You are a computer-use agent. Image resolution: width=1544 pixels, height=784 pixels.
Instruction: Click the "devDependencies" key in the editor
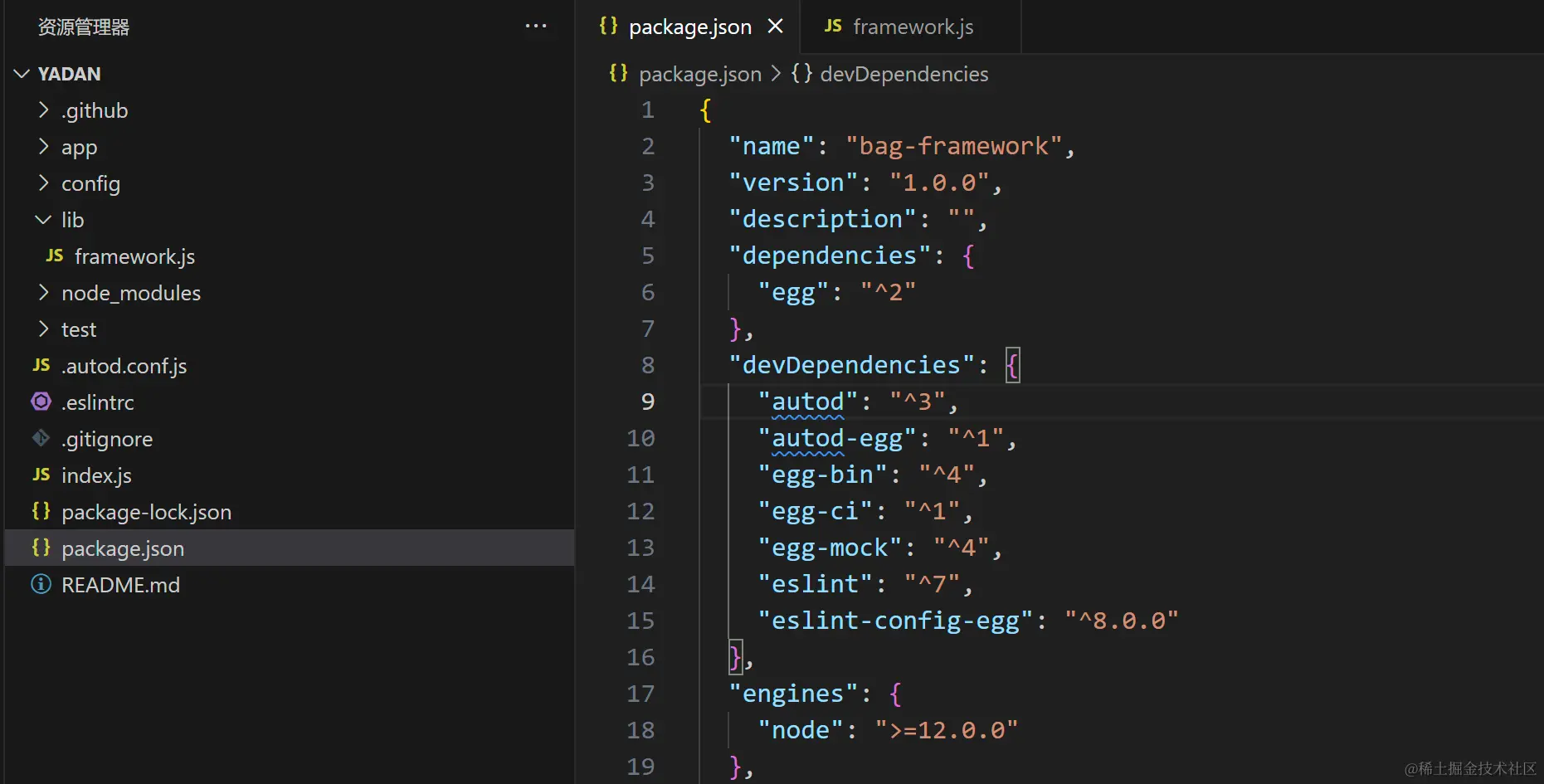[x=851, y=365]
